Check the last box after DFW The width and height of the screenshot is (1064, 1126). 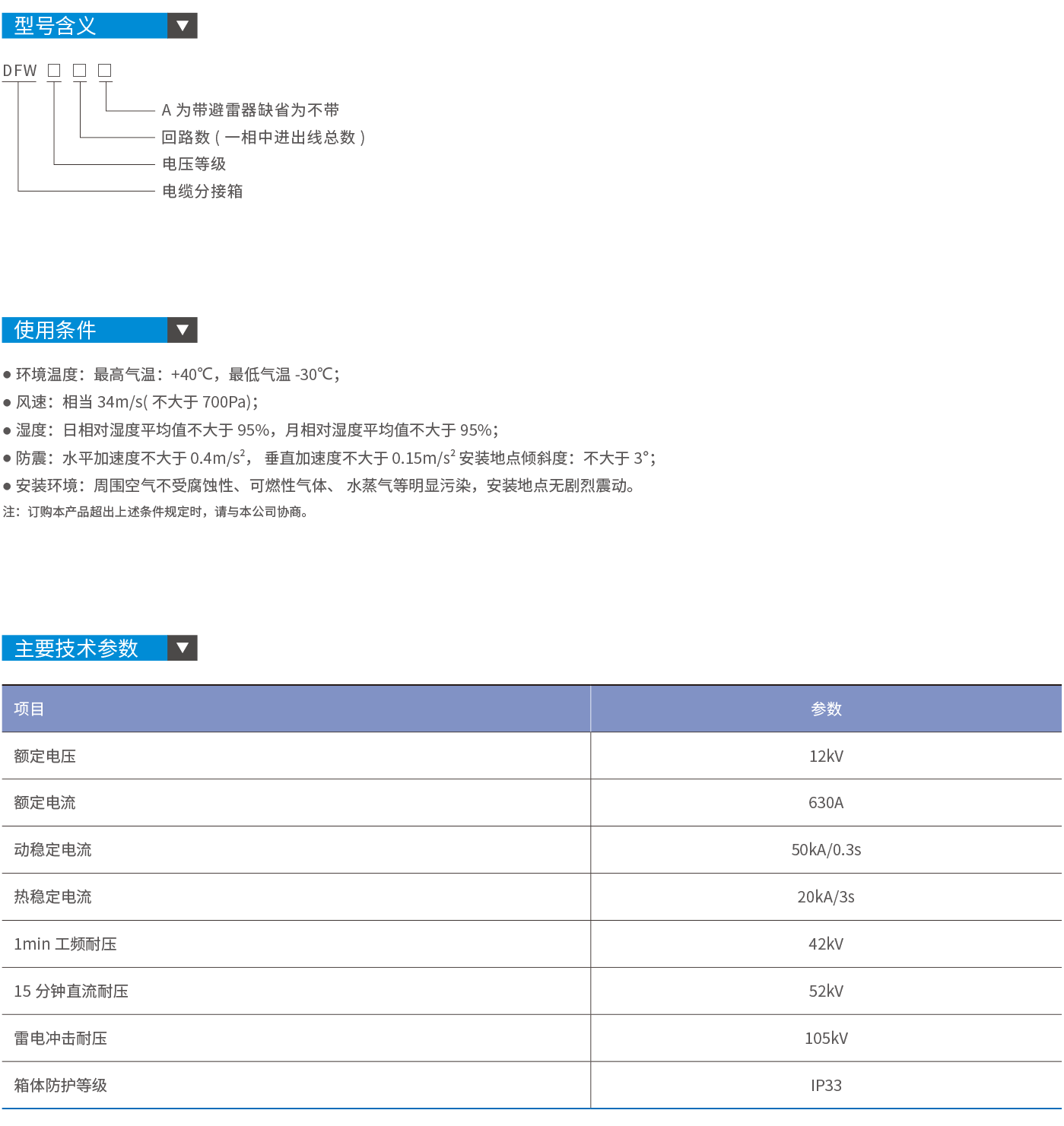click(x=105, y=71)
